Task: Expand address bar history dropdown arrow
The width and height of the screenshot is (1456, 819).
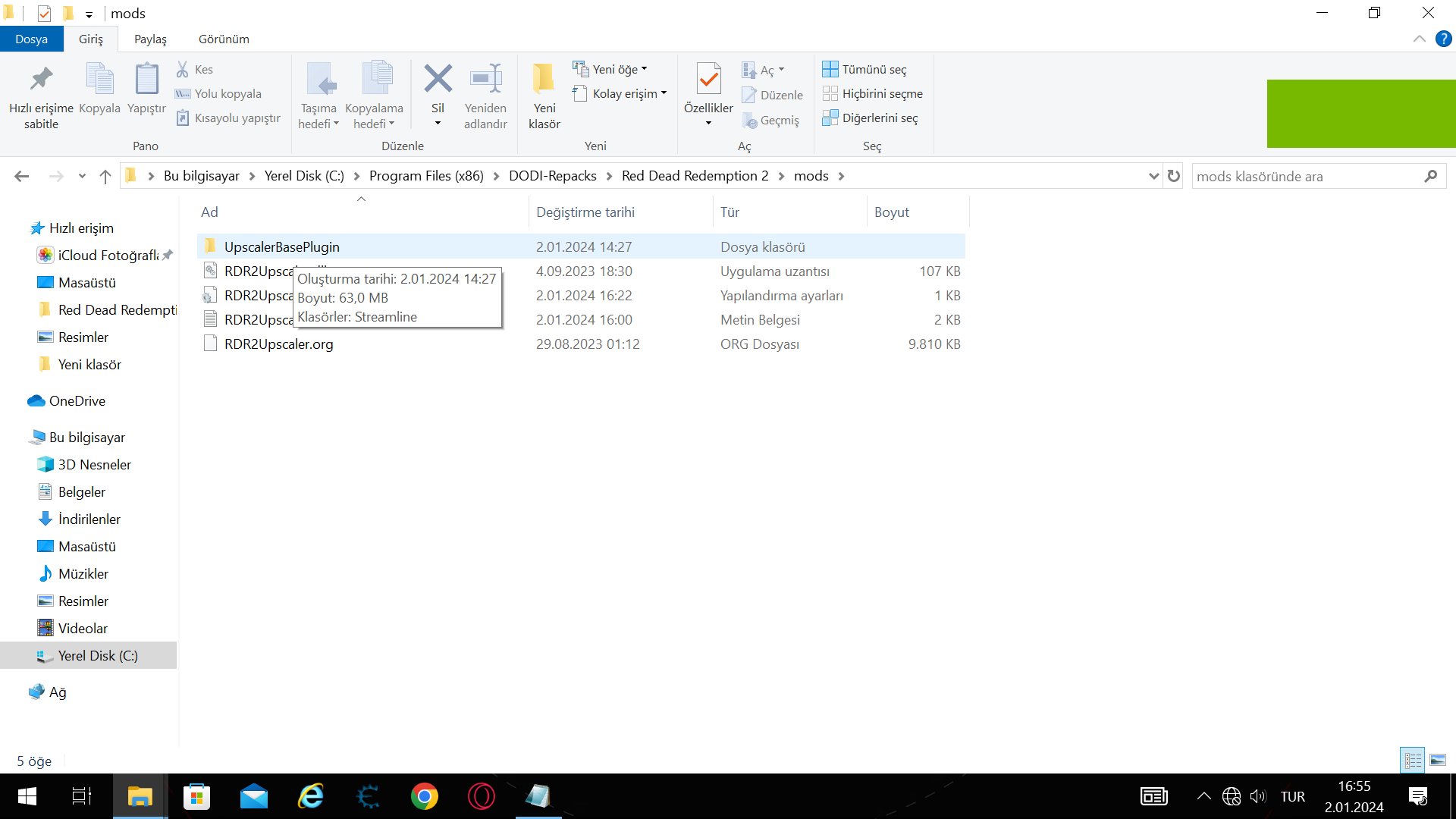Action: tap(1153, 176)
